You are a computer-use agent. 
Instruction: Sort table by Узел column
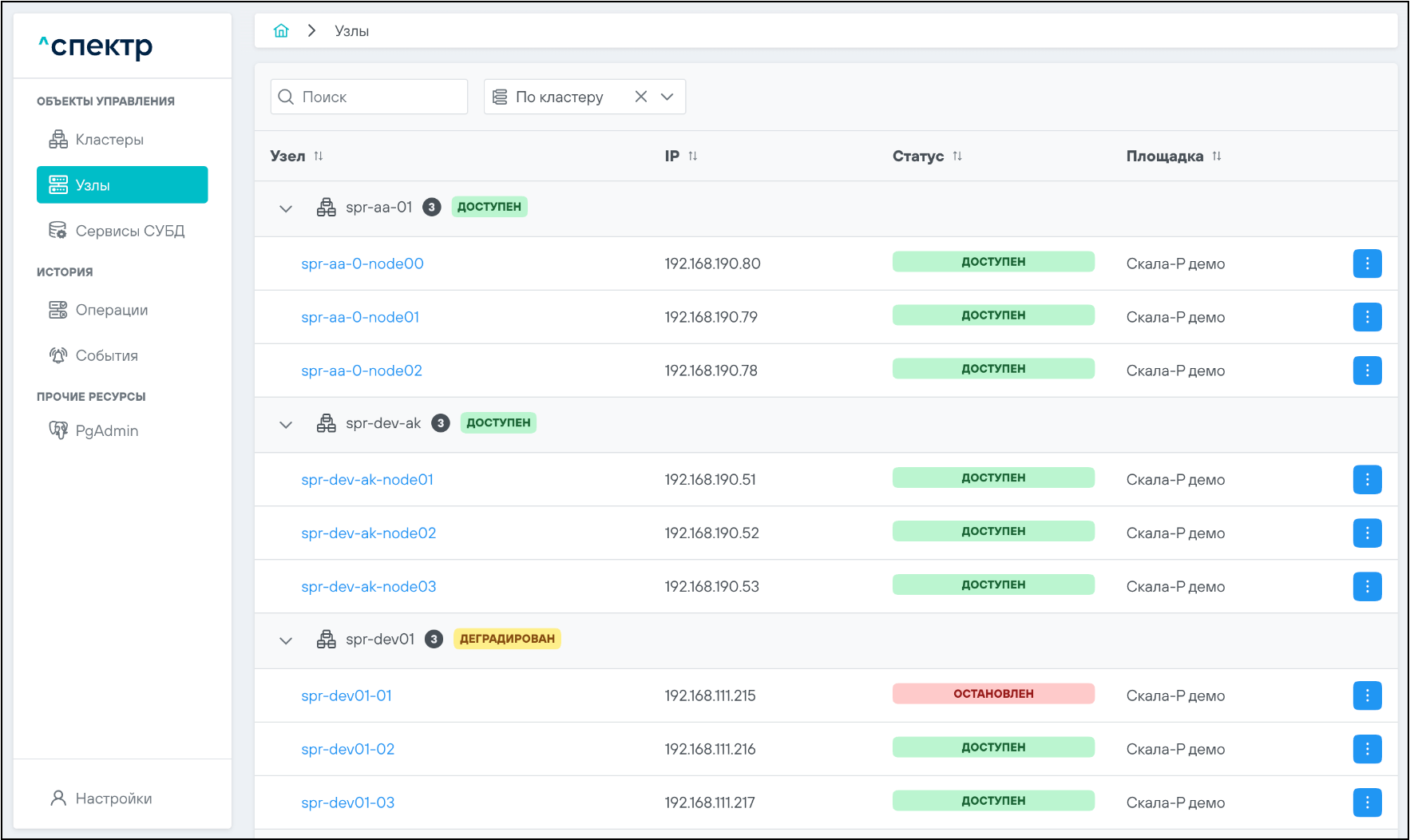tap(319, 157)
